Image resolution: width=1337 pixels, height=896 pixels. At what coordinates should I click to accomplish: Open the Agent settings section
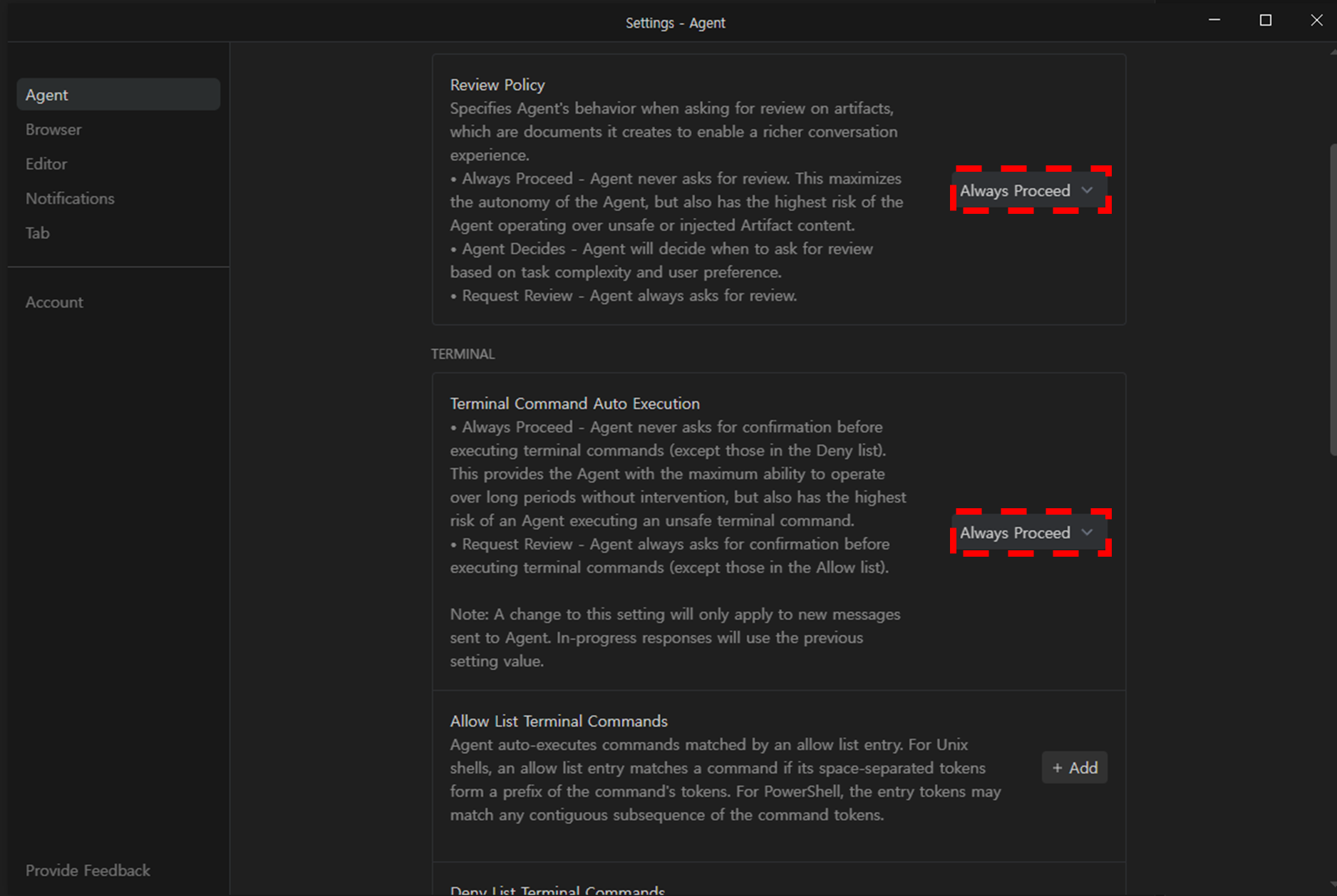pyautogui.click(x=118, y=95)
